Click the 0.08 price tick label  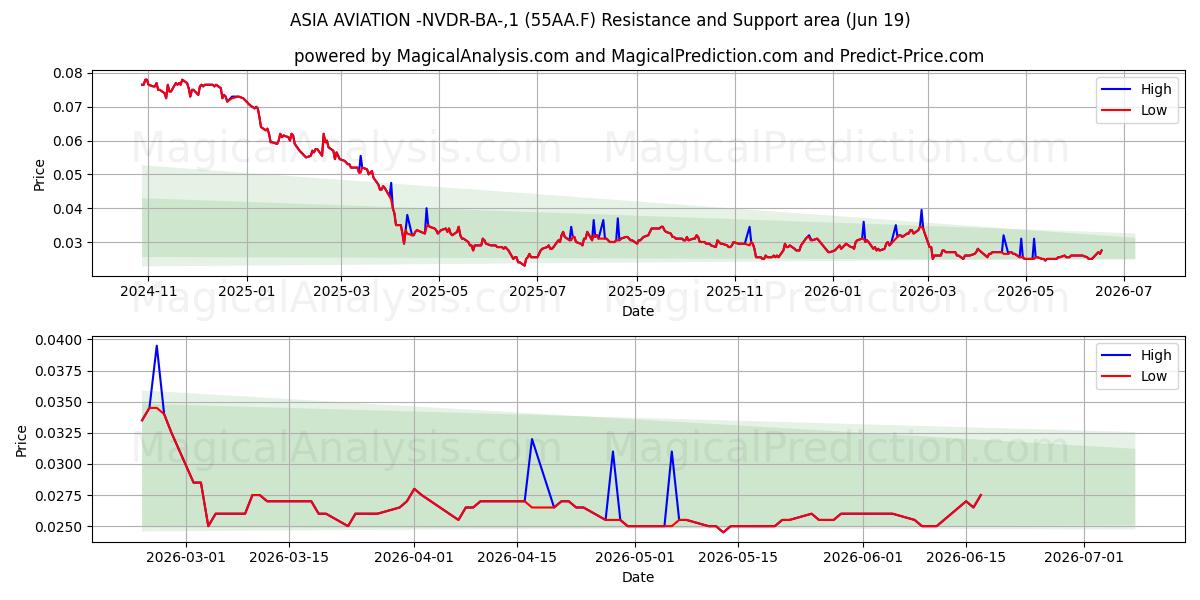[67, 73]
